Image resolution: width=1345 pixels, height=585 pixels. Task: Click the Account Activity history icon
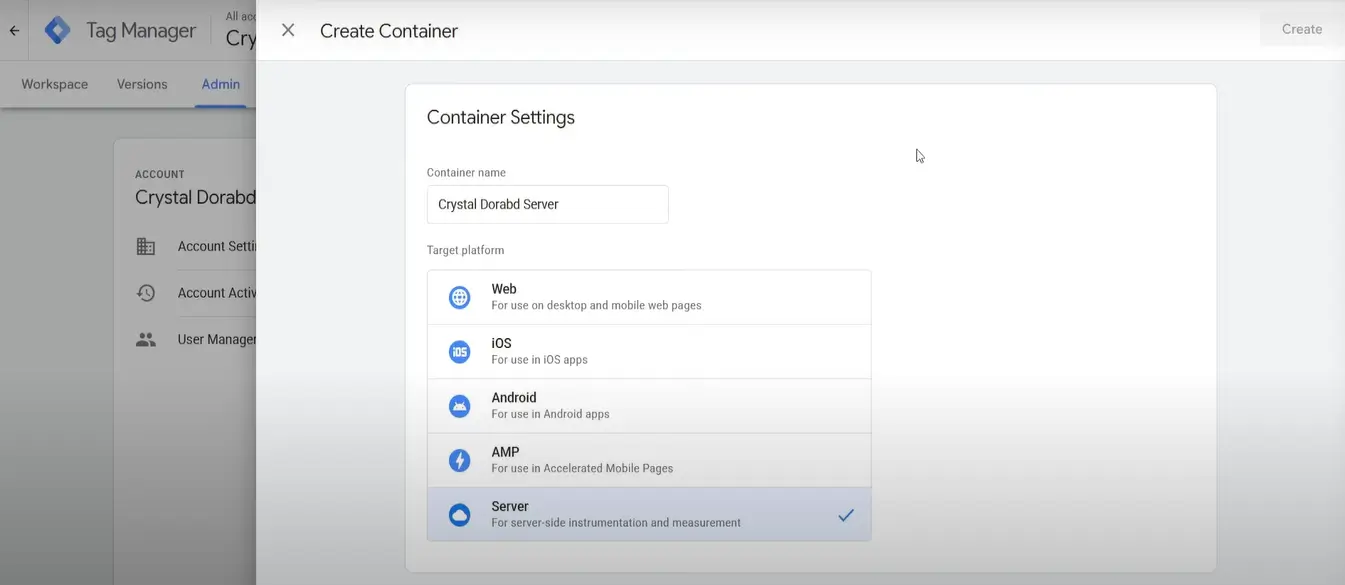click(146, 293)
